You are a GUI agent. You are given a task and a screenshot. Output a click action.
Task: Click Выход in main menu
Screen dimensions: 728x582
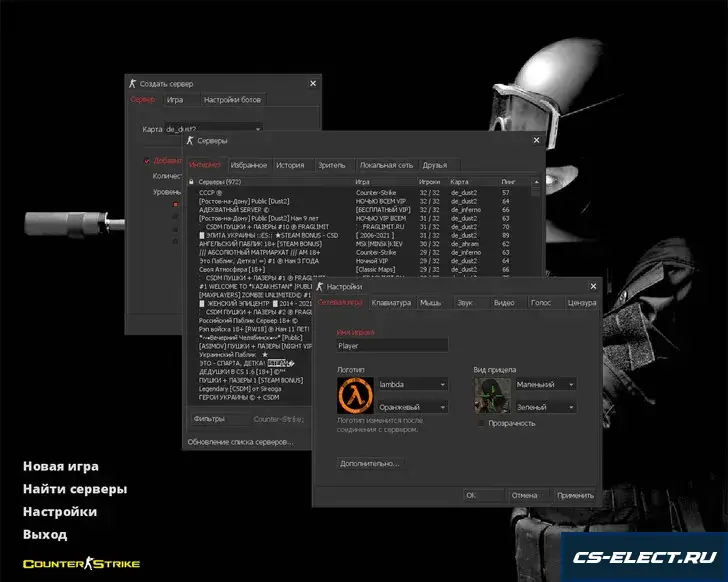point(45,535)
